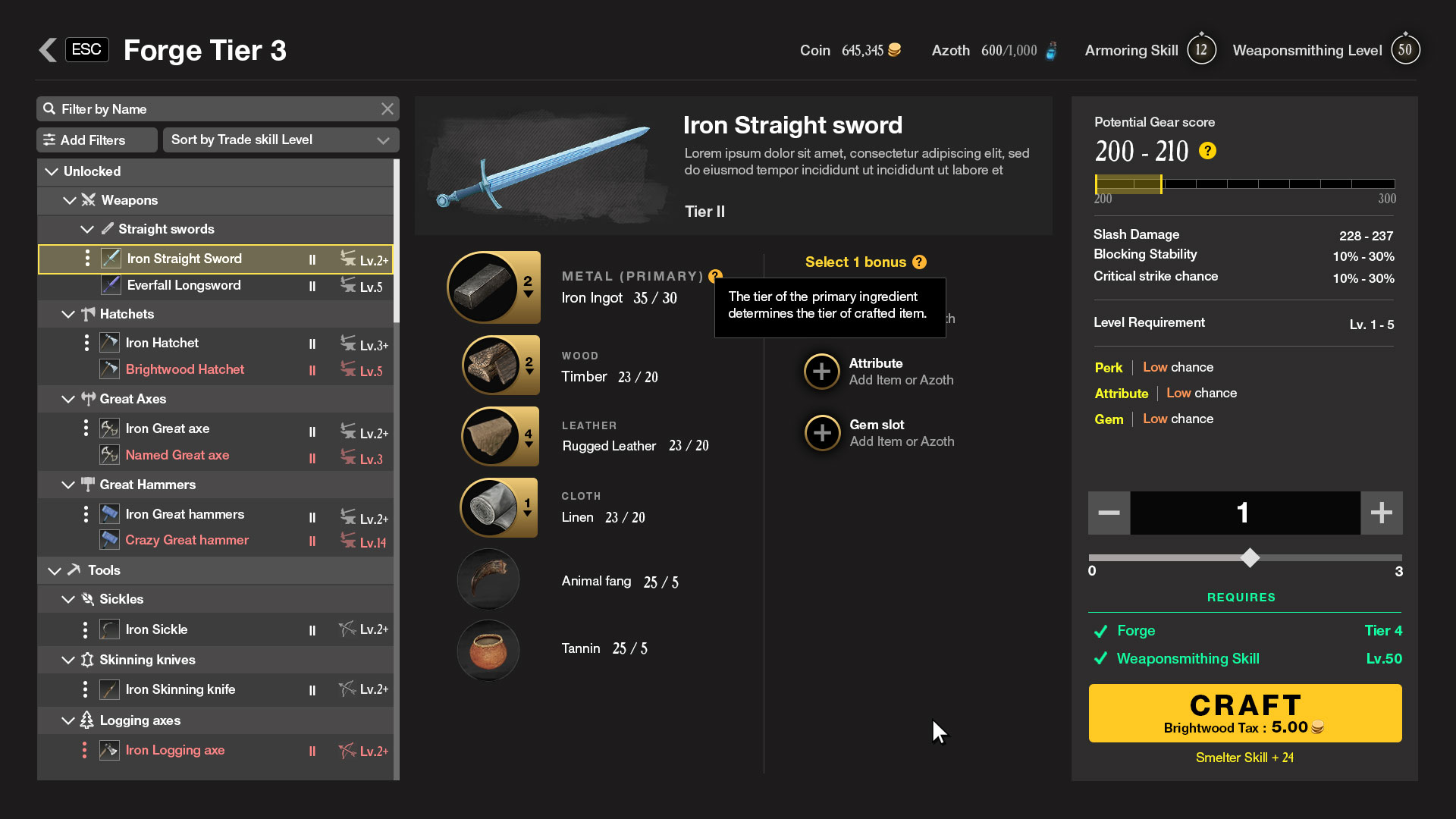1456x819 pixels.
Task: Click the craft quantity slider handle
Action: [1249, 558]
